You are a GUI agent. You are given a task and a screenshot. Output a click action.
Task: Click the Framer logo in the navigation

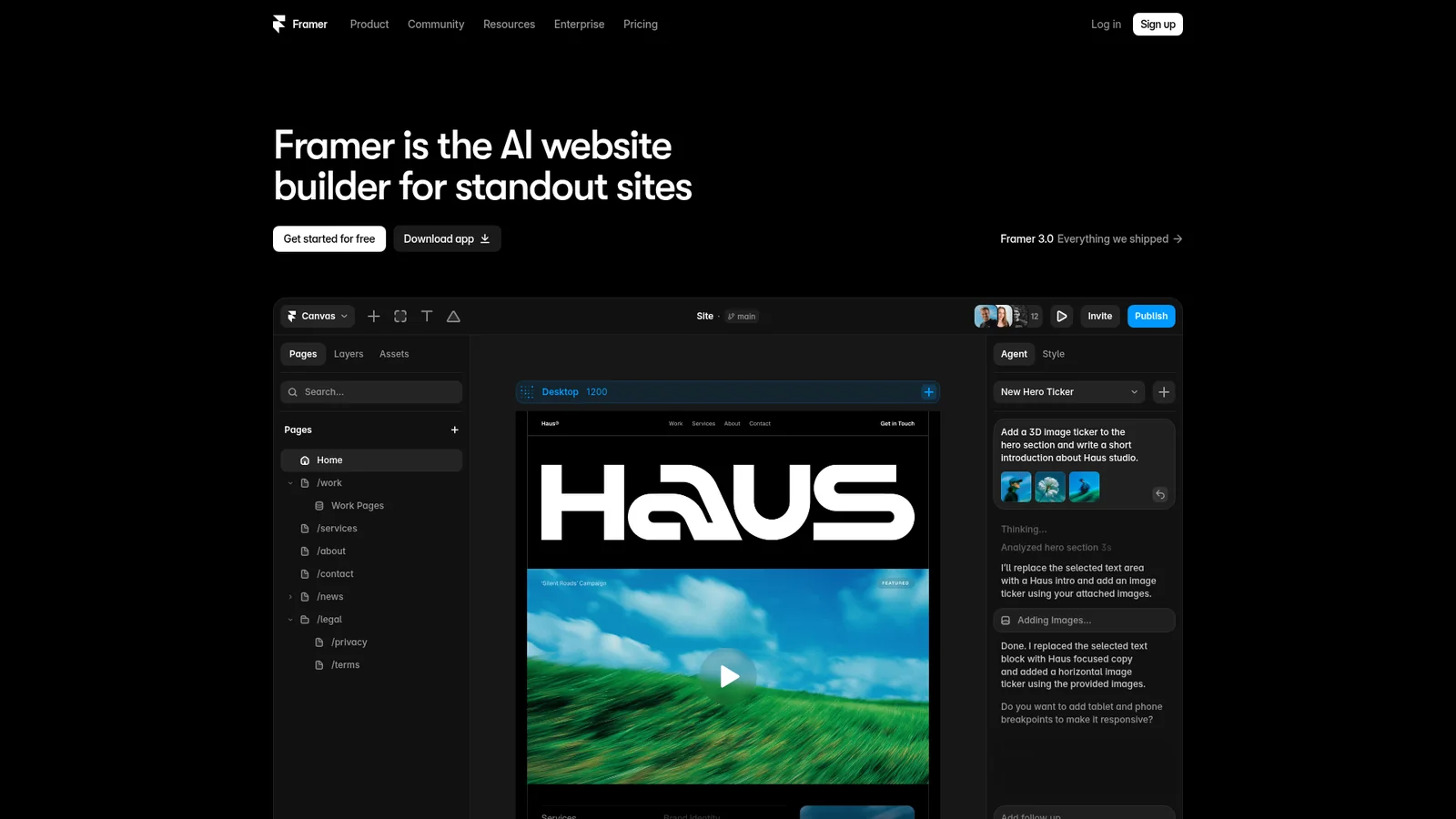click(299, 25)
